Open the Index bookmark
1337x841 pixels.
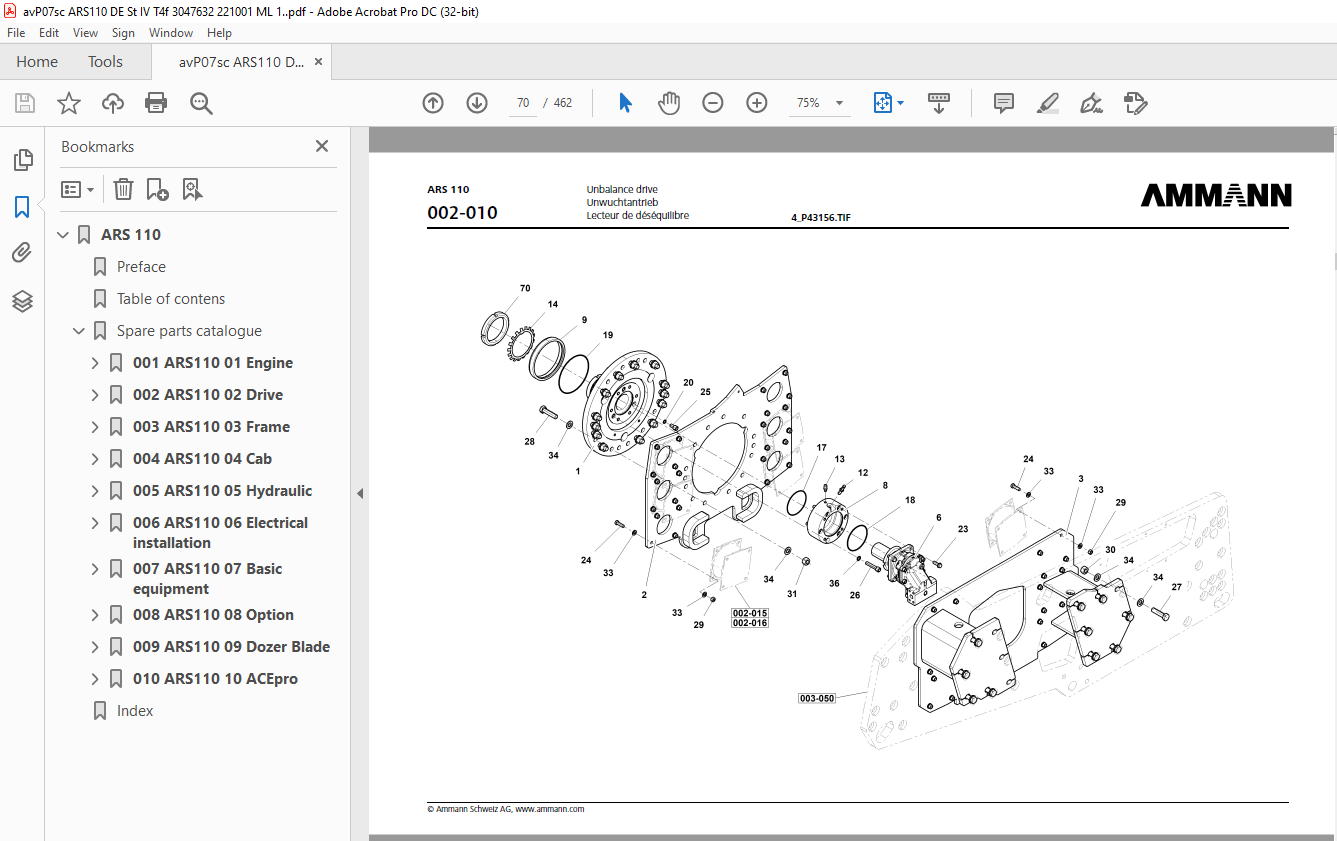[135, 711]
